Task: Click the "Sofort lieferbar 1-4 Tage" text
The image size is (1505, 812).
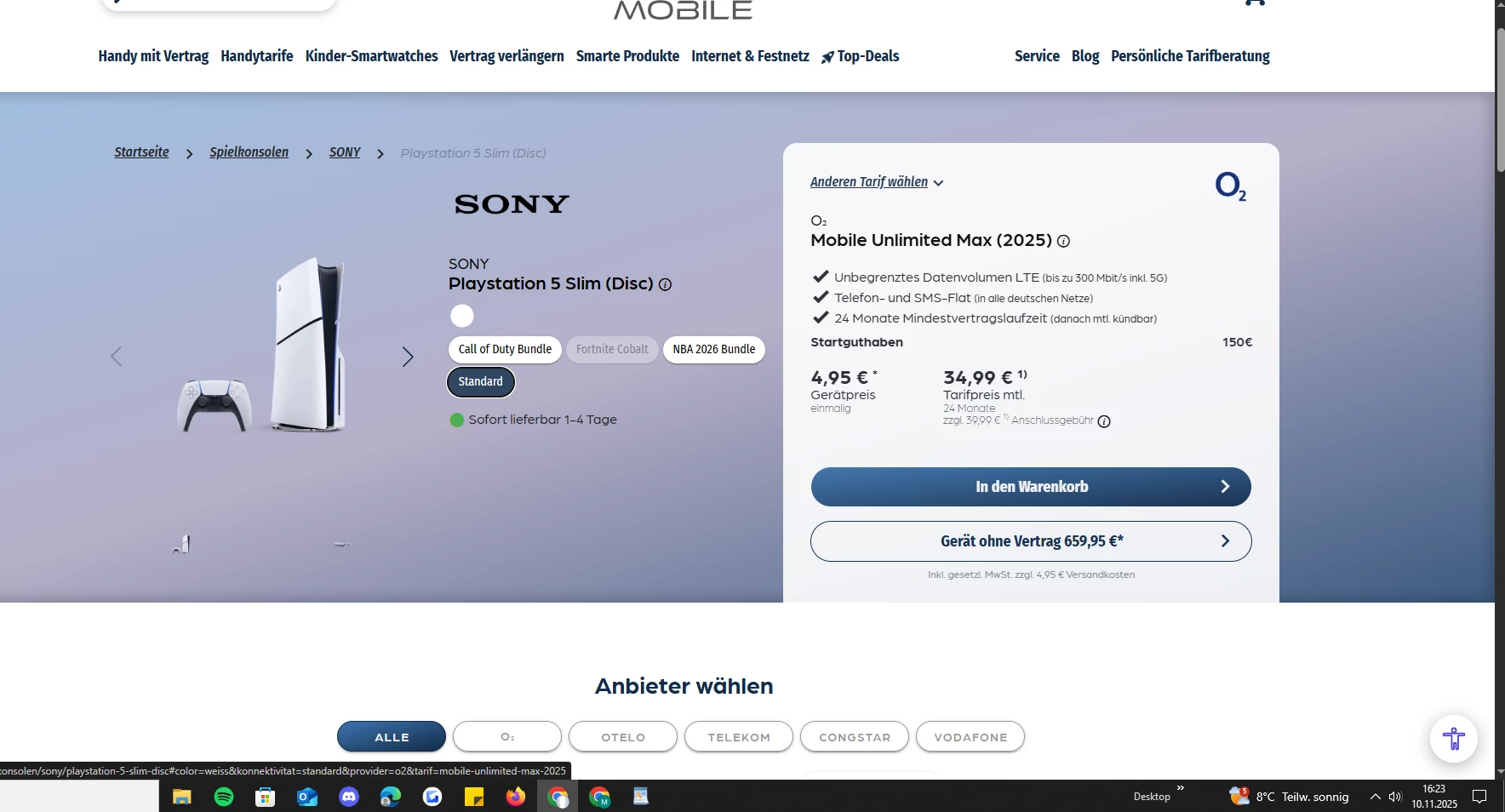Action: 543,420
